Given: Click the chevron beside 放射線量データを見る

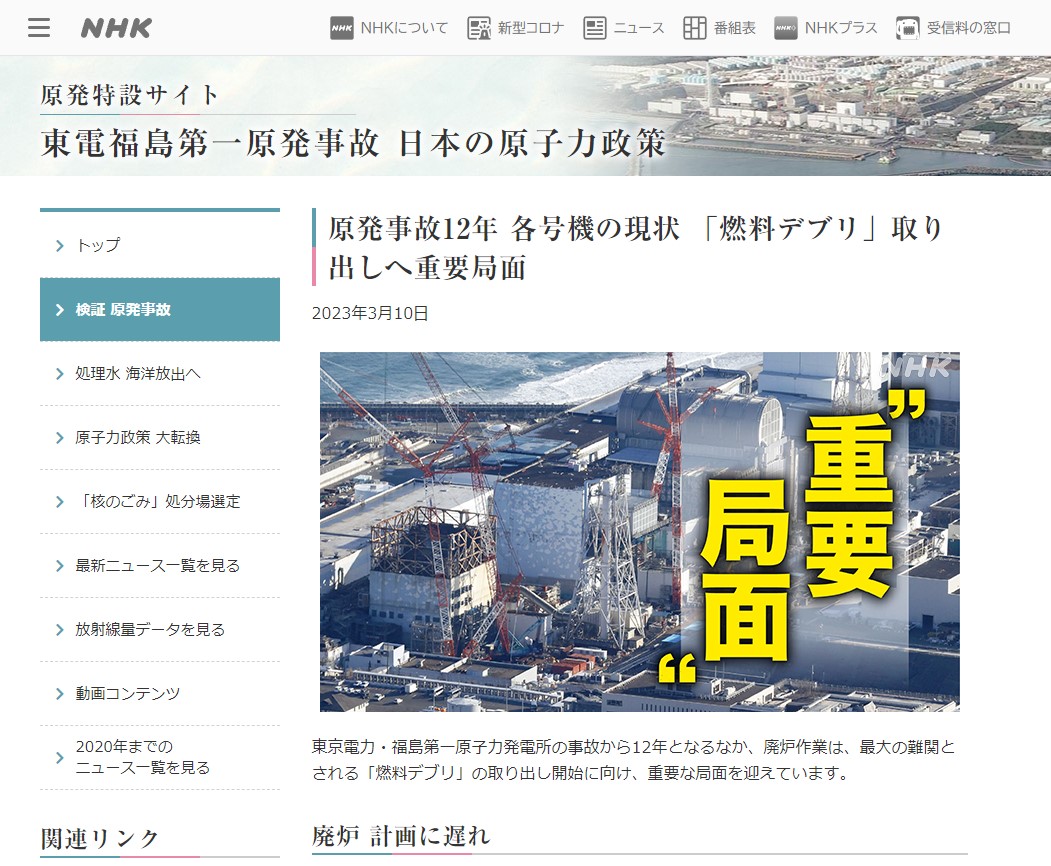Looking at the screenshot, I should [60, 630].
